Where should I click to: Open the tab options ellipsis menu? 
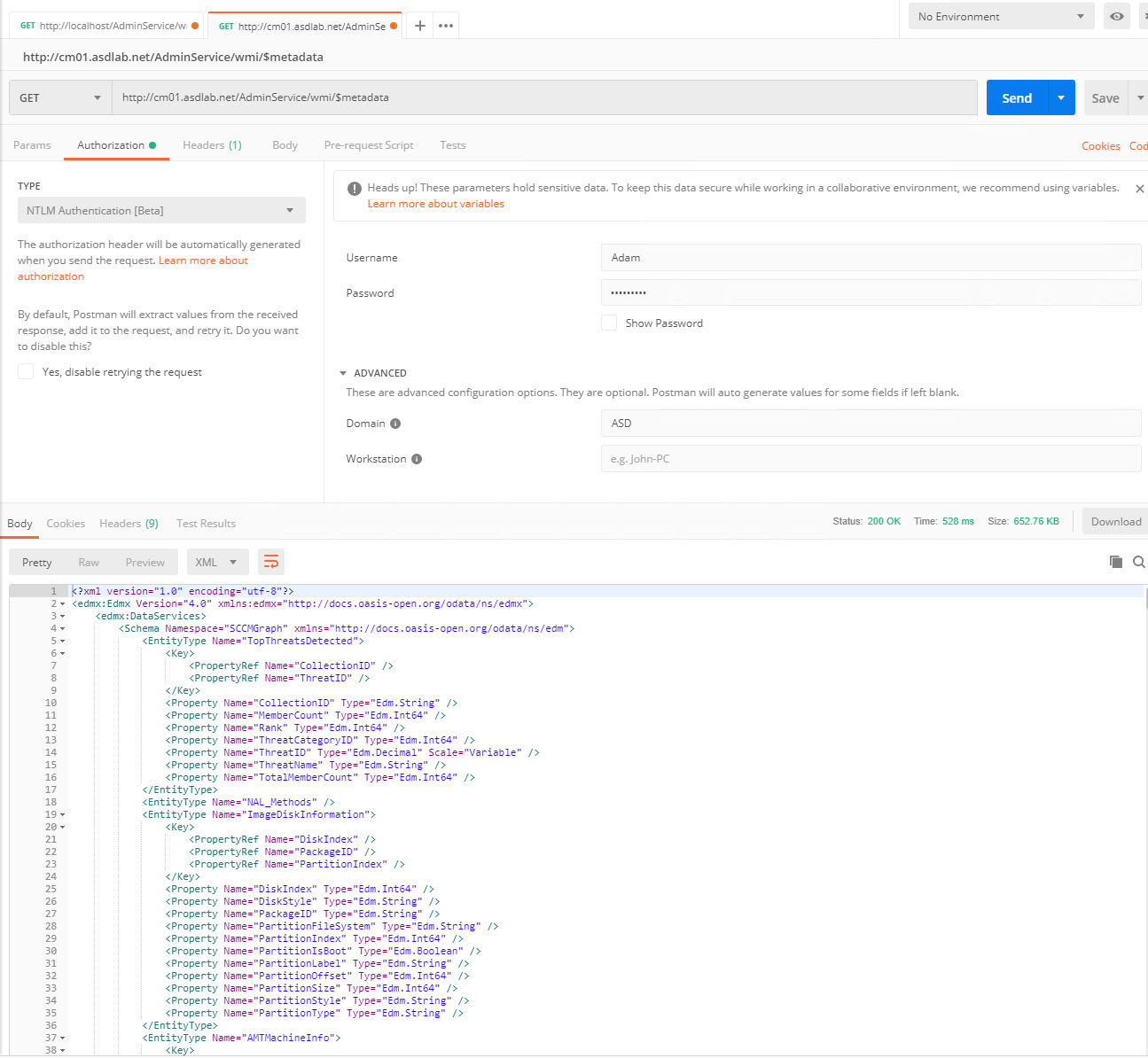click(x=446, y=26)
